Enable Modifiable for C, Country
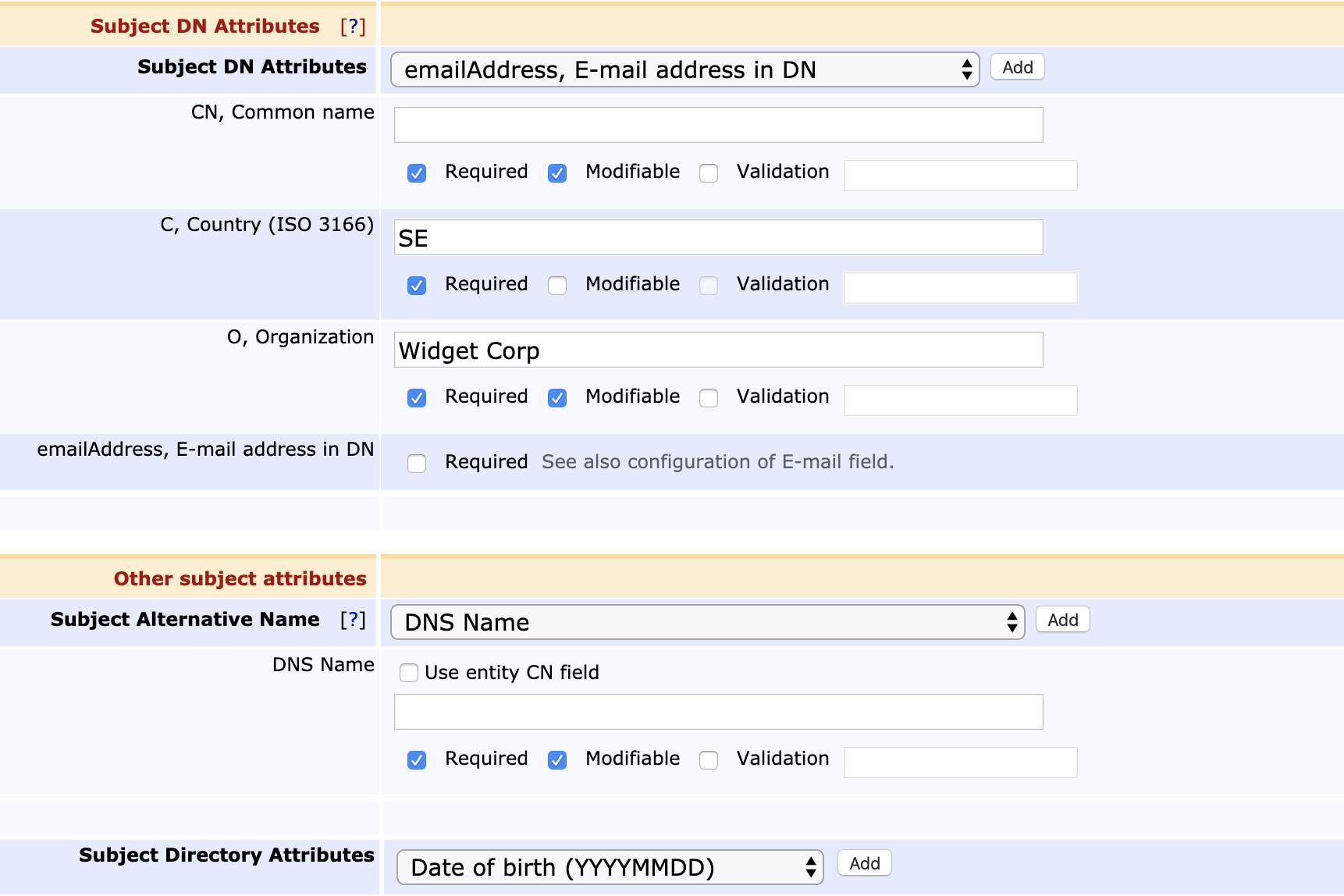 [557, 286]
